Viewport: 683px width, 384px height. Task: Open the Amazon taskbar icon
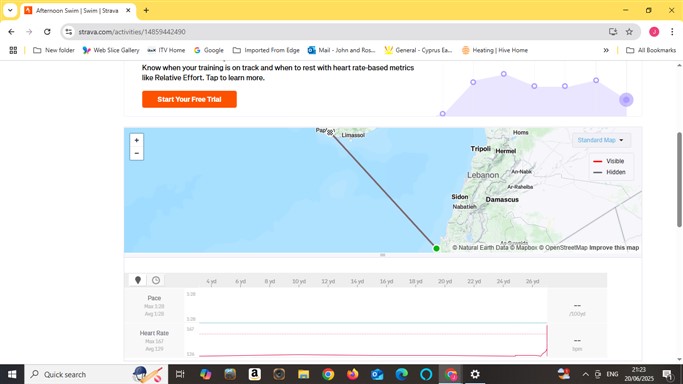click(254, 374)
